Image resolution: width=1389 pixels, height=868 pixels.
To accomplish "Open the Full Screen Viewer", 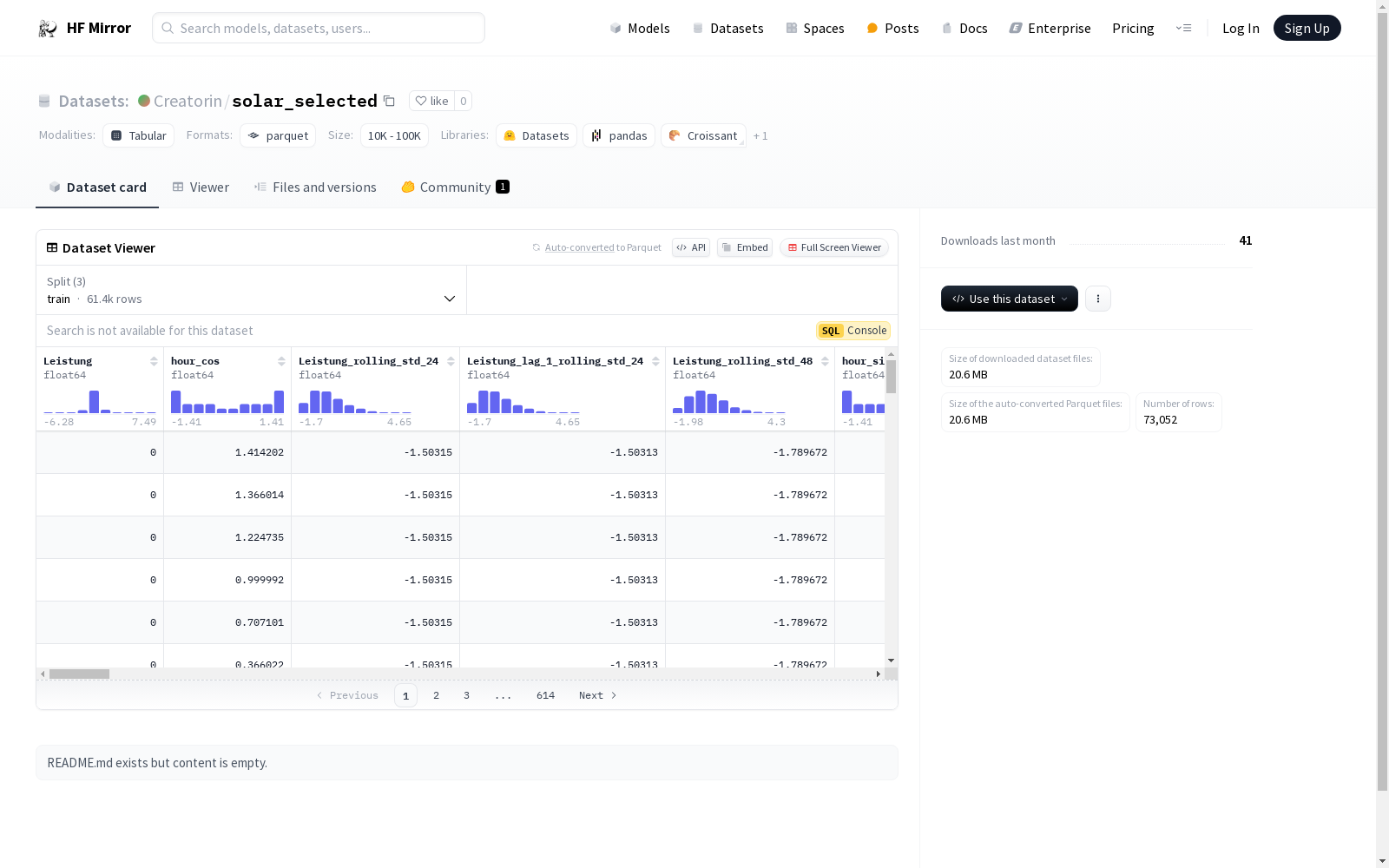I will 833,247.
